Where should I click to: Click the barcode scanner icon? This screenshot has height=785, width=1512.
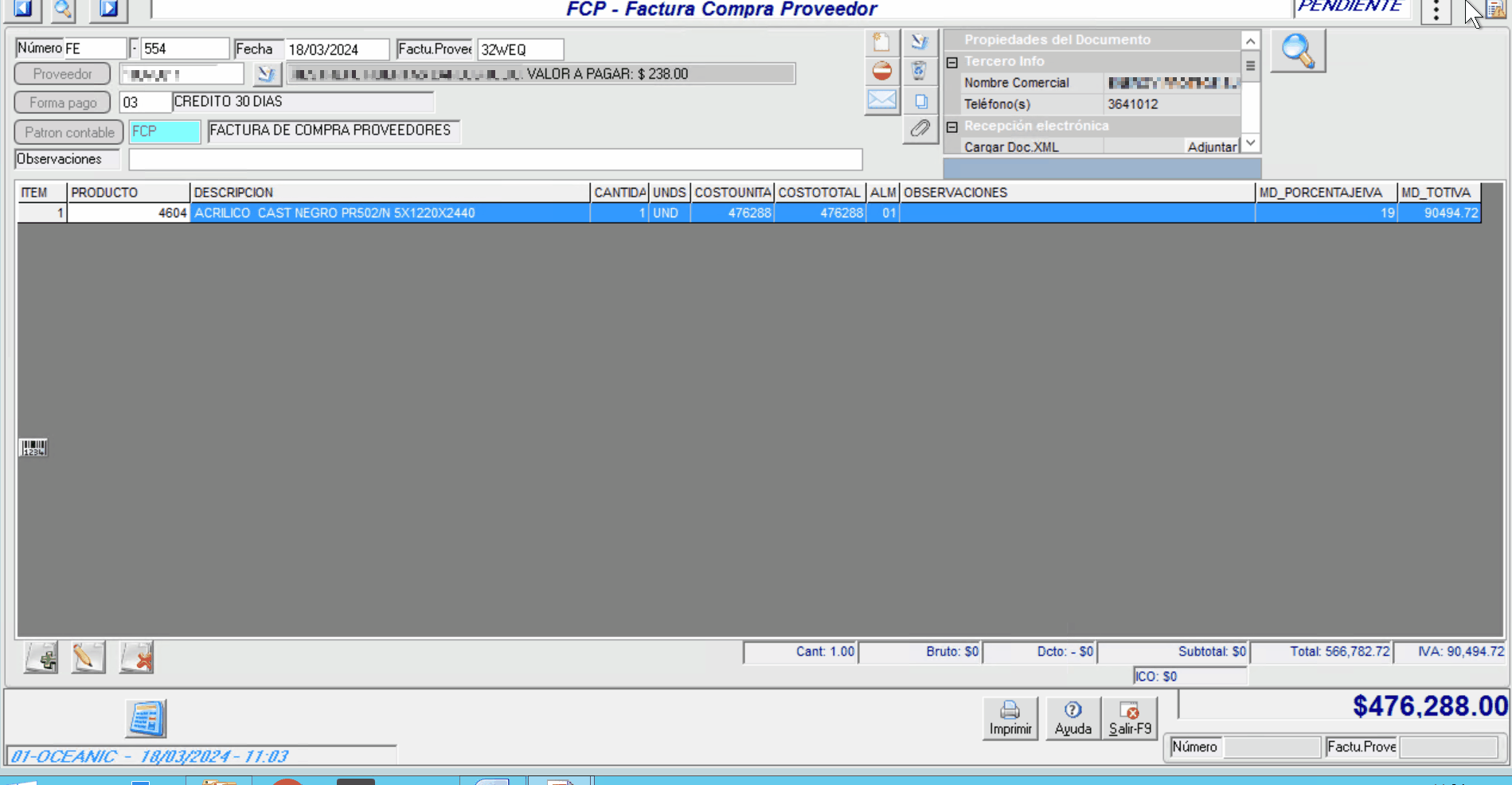tap(33, 448)
